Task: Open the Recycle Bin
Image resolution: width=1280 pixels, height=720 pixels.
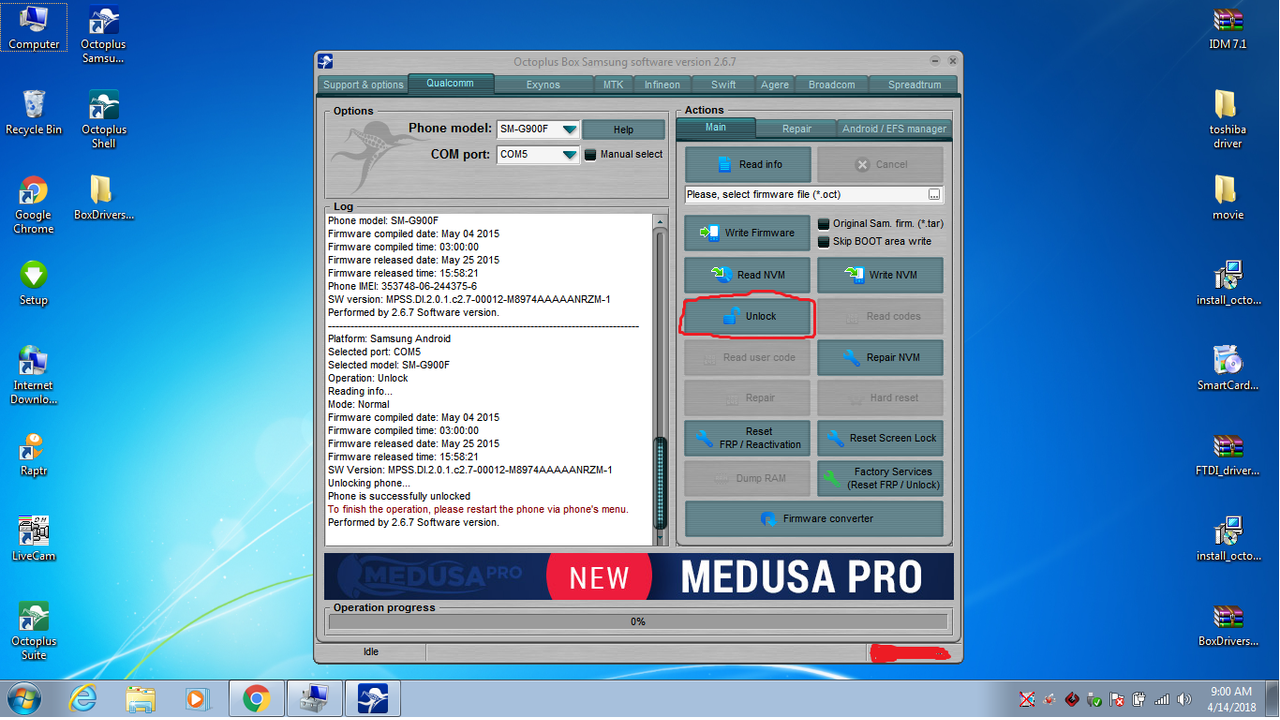Action: pos(34,113)
